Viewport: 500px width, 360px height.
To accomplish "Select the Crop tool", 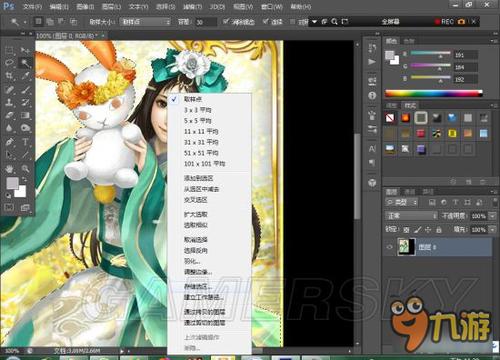I will pyautogui.click(x=9, y=76).
